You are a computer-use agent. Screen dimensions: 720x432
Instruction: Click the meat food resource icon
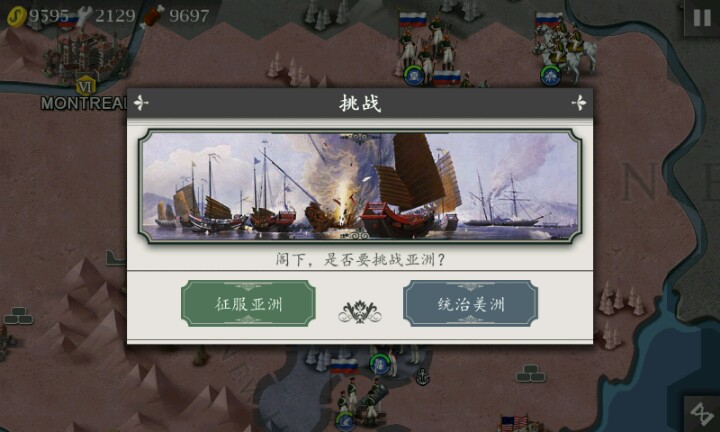click(153, 16)
